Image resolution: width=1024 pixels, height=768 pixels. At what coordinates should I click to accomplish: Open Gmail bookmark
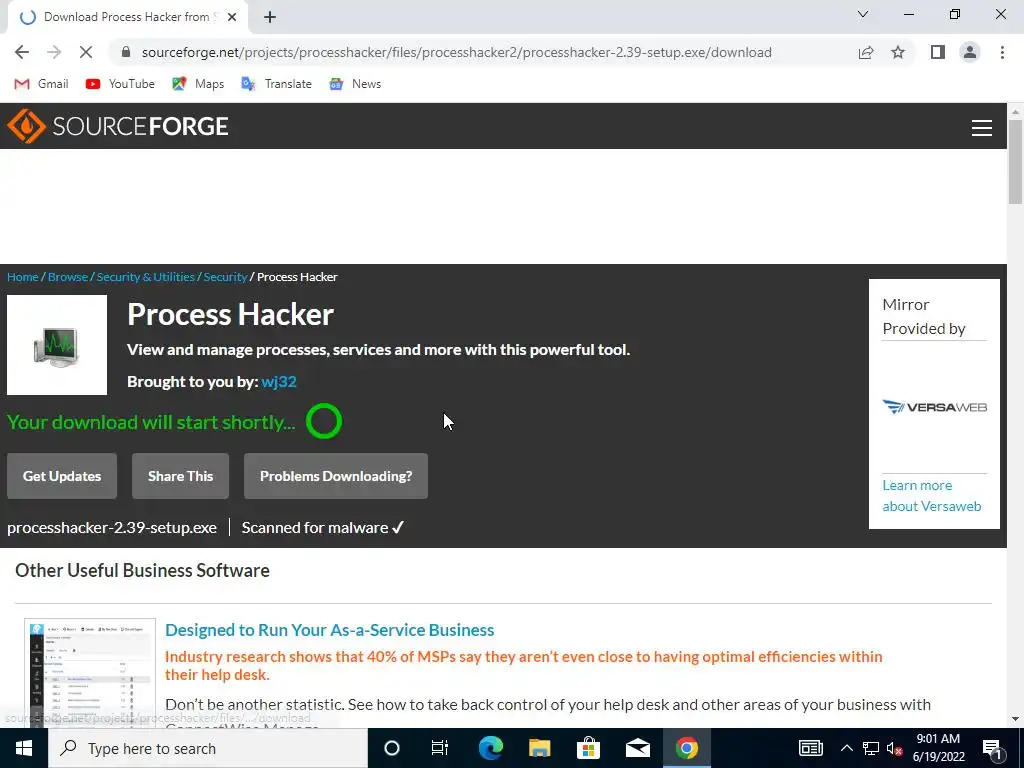click(41, 84)
